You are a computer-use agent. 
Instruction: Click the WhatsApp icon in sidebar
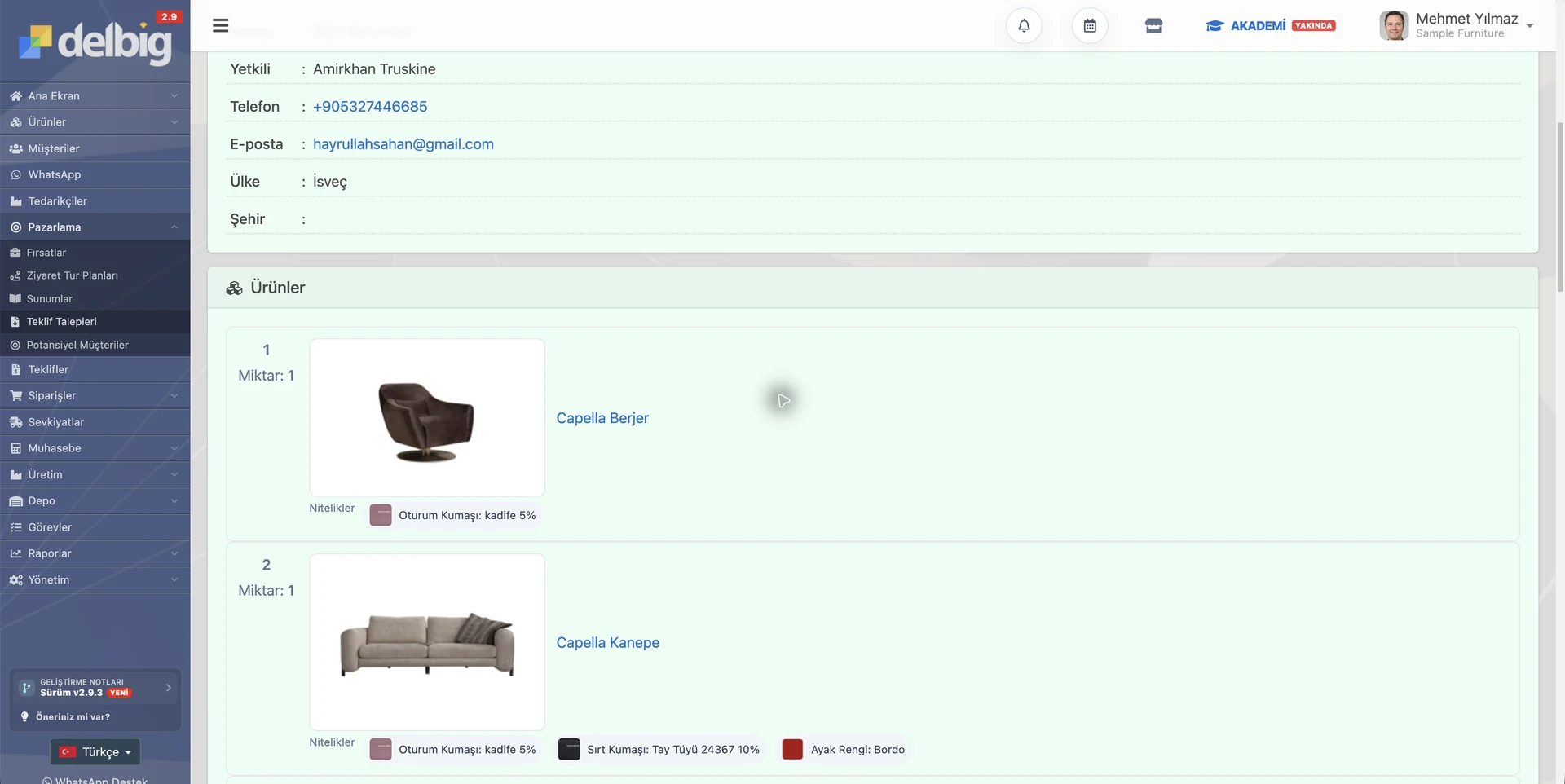[x=15, y=175]
